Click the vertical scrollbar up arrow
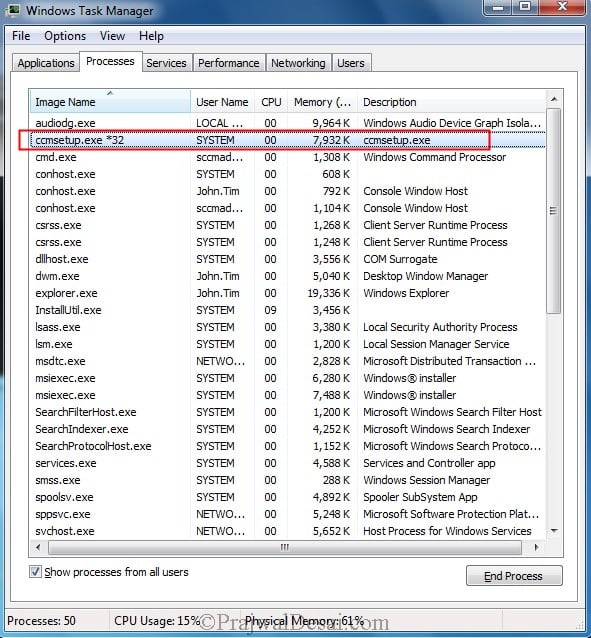Image resolution: width=591 pixels, height=638 pixels. coord(554,99)
